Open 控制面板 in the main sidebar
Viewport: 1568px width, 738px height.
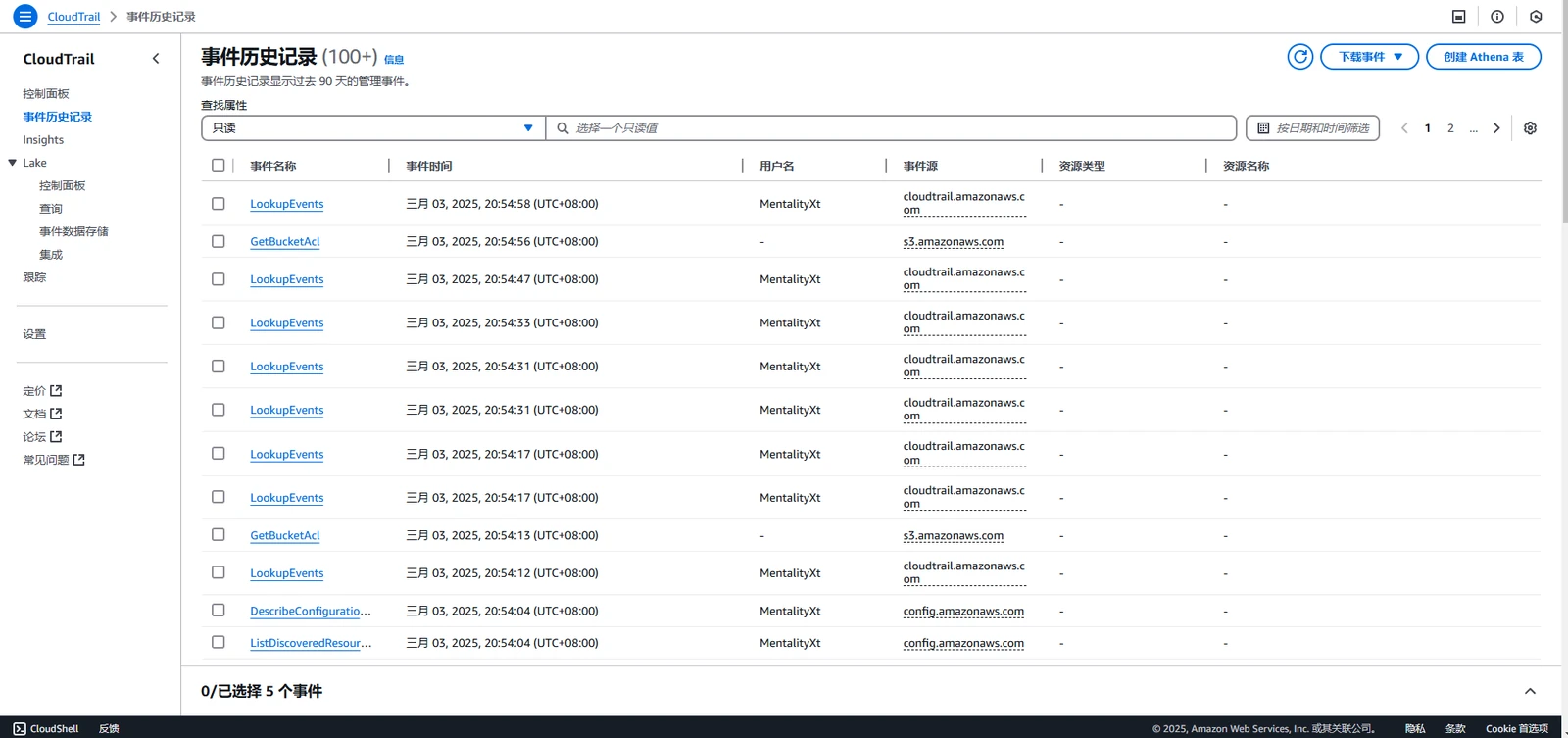[46, 94]
